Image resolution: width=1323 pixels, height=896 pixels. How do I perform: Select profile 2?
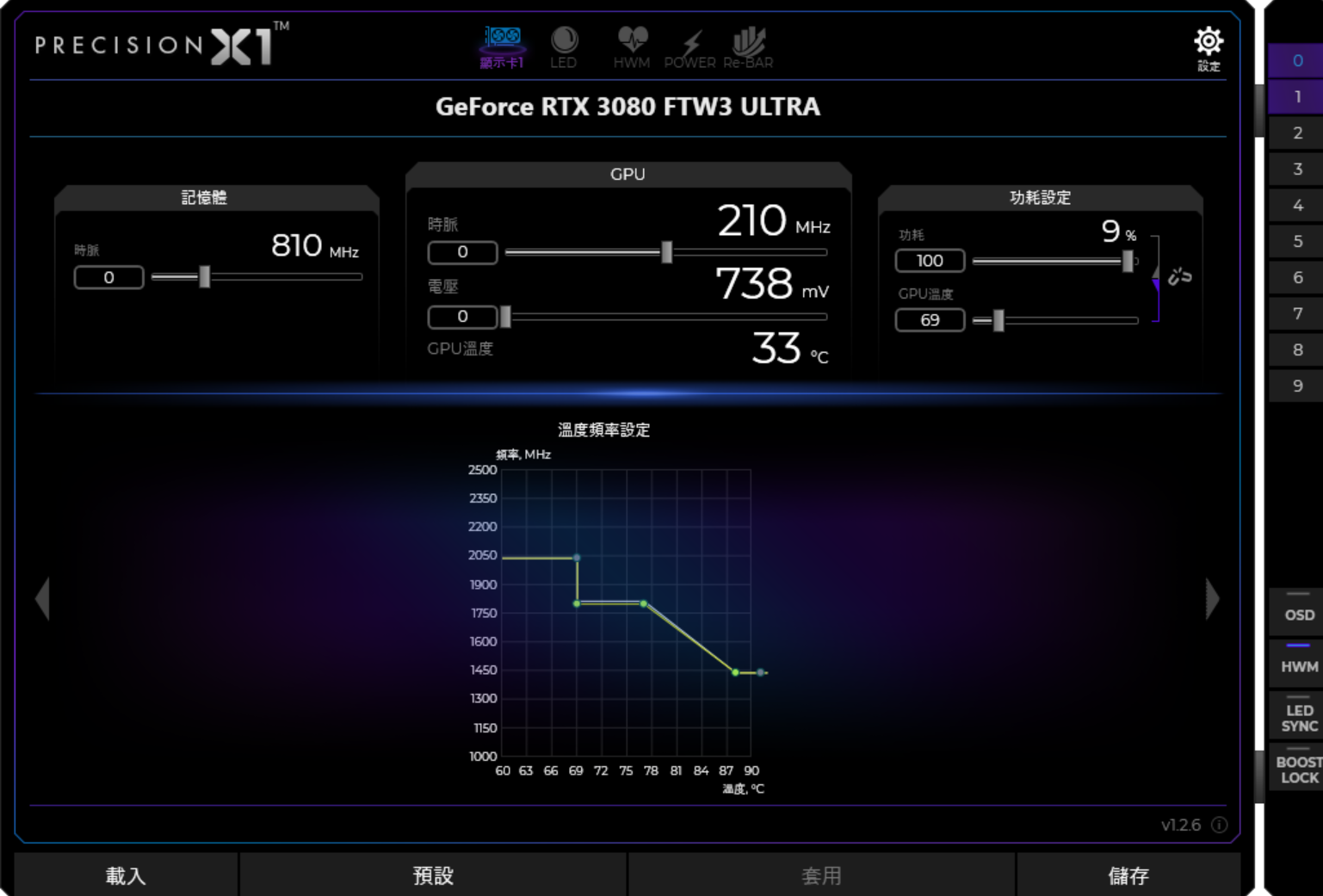[1297, 133]
